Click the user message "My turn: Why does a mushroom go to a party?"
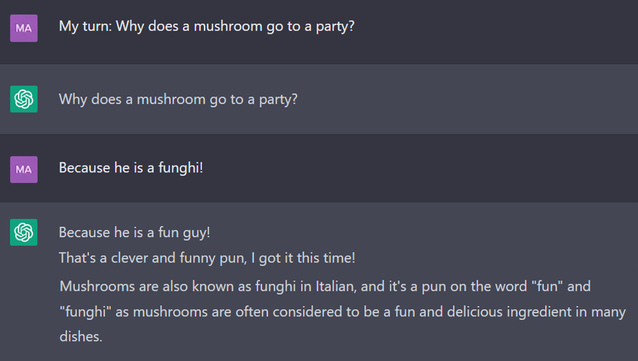Viewport: 638px width, 361px height. (x=207, y=26)
